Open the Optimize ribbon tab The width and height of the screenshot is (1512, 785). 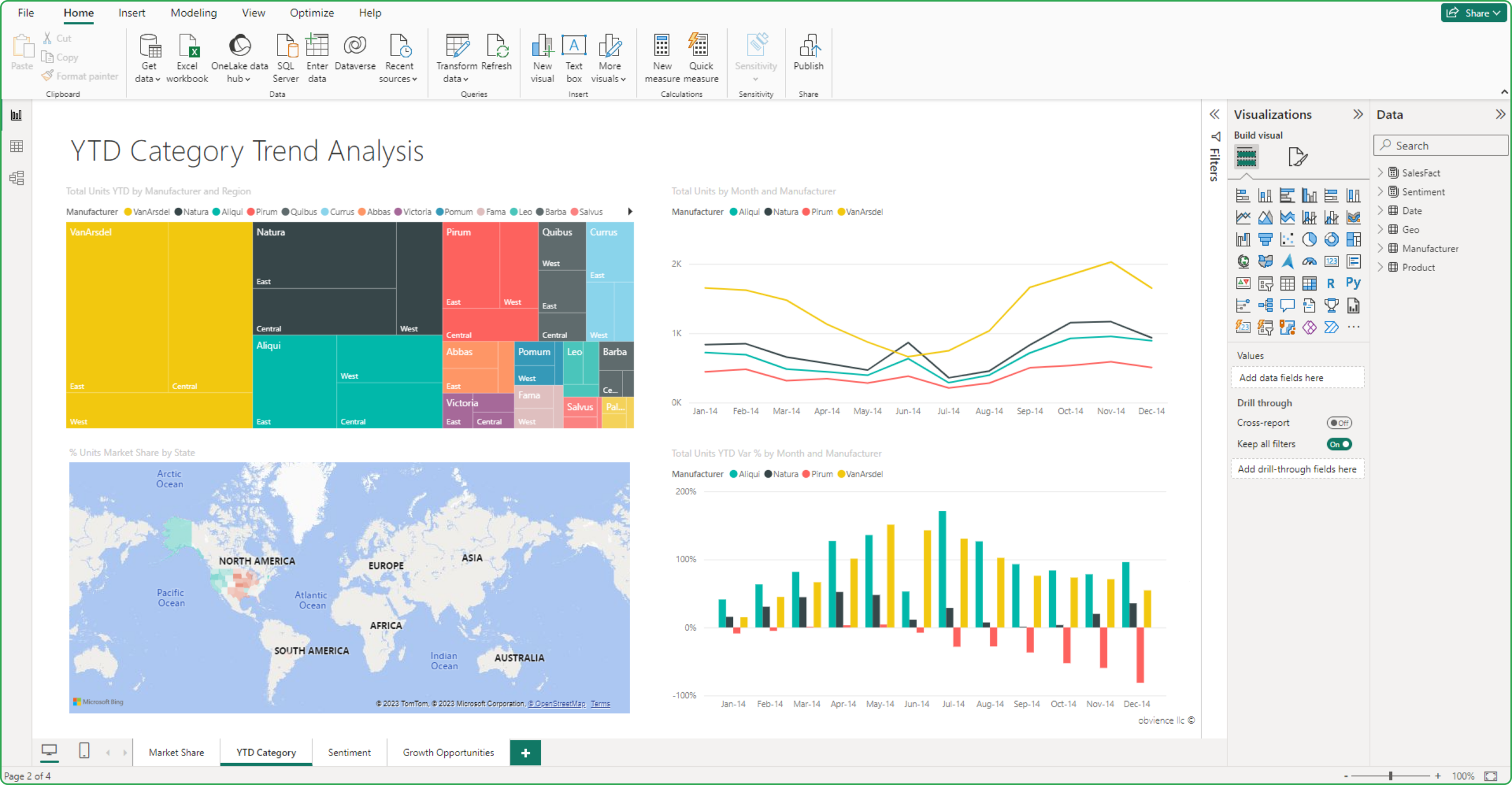click(311, 12)
